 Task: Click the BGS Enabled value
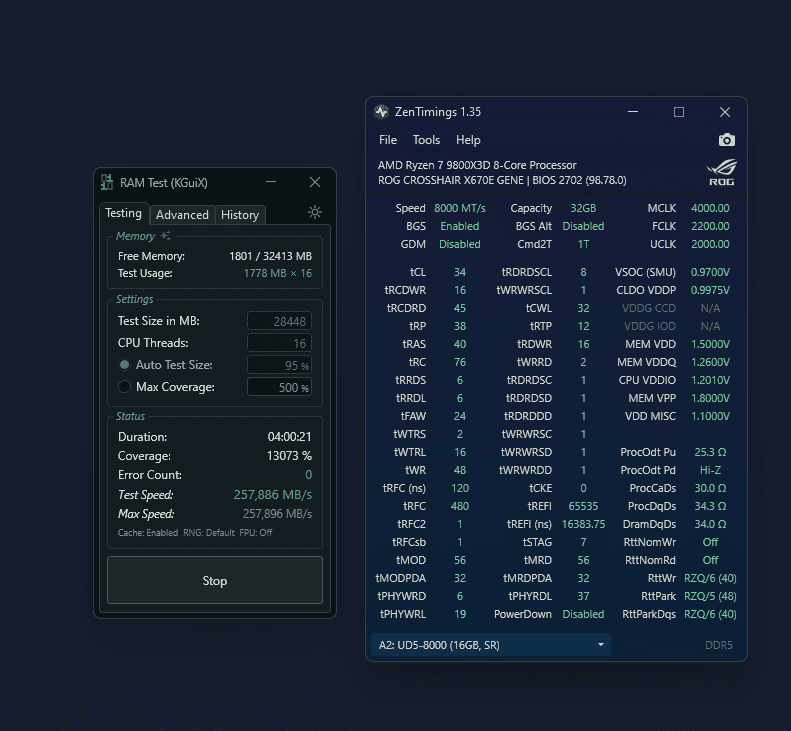(x=460, y=226)
